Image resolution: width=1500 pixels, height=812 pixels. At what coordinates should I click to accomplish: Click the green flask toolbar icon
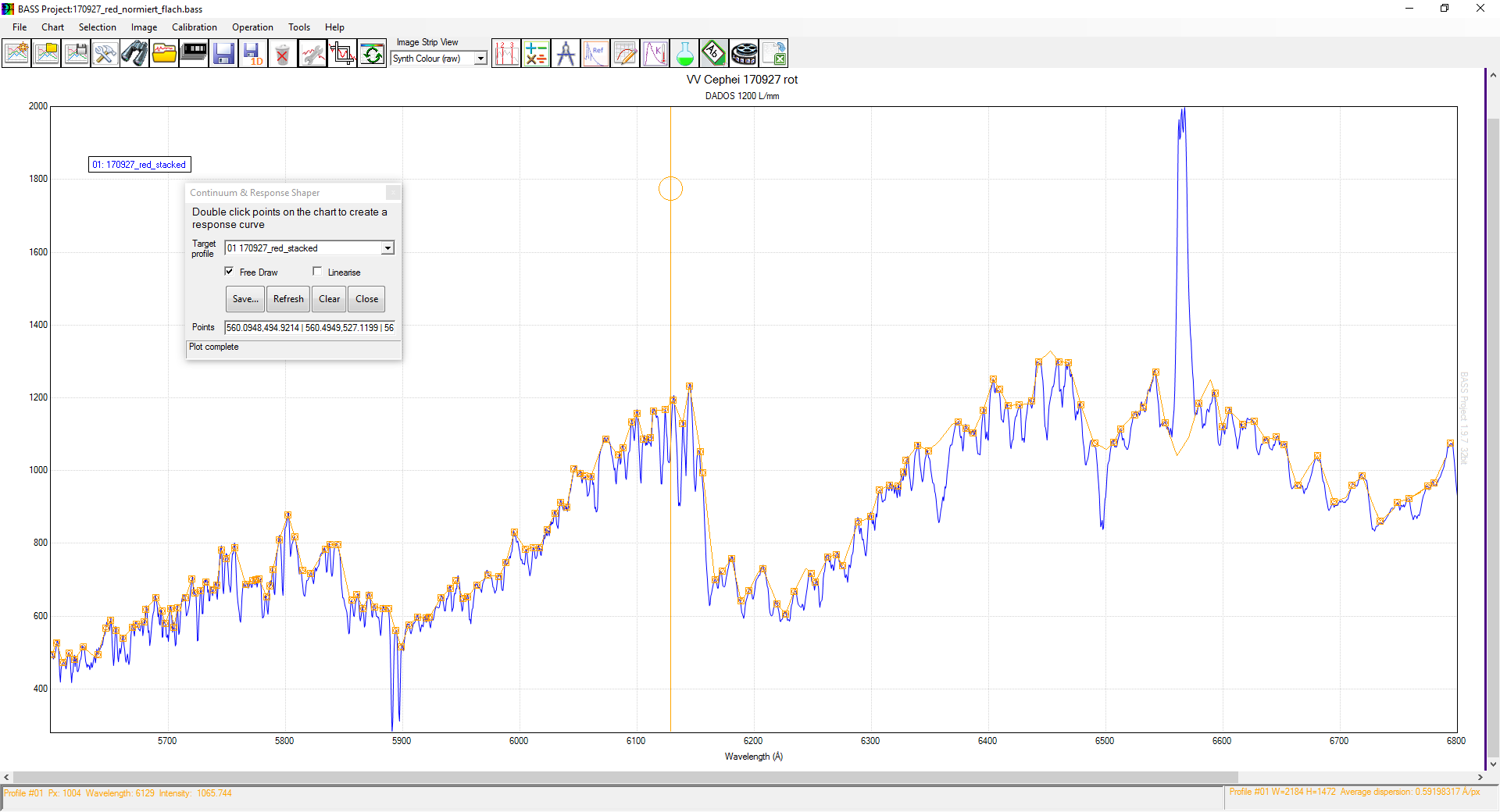coord(684,54)
